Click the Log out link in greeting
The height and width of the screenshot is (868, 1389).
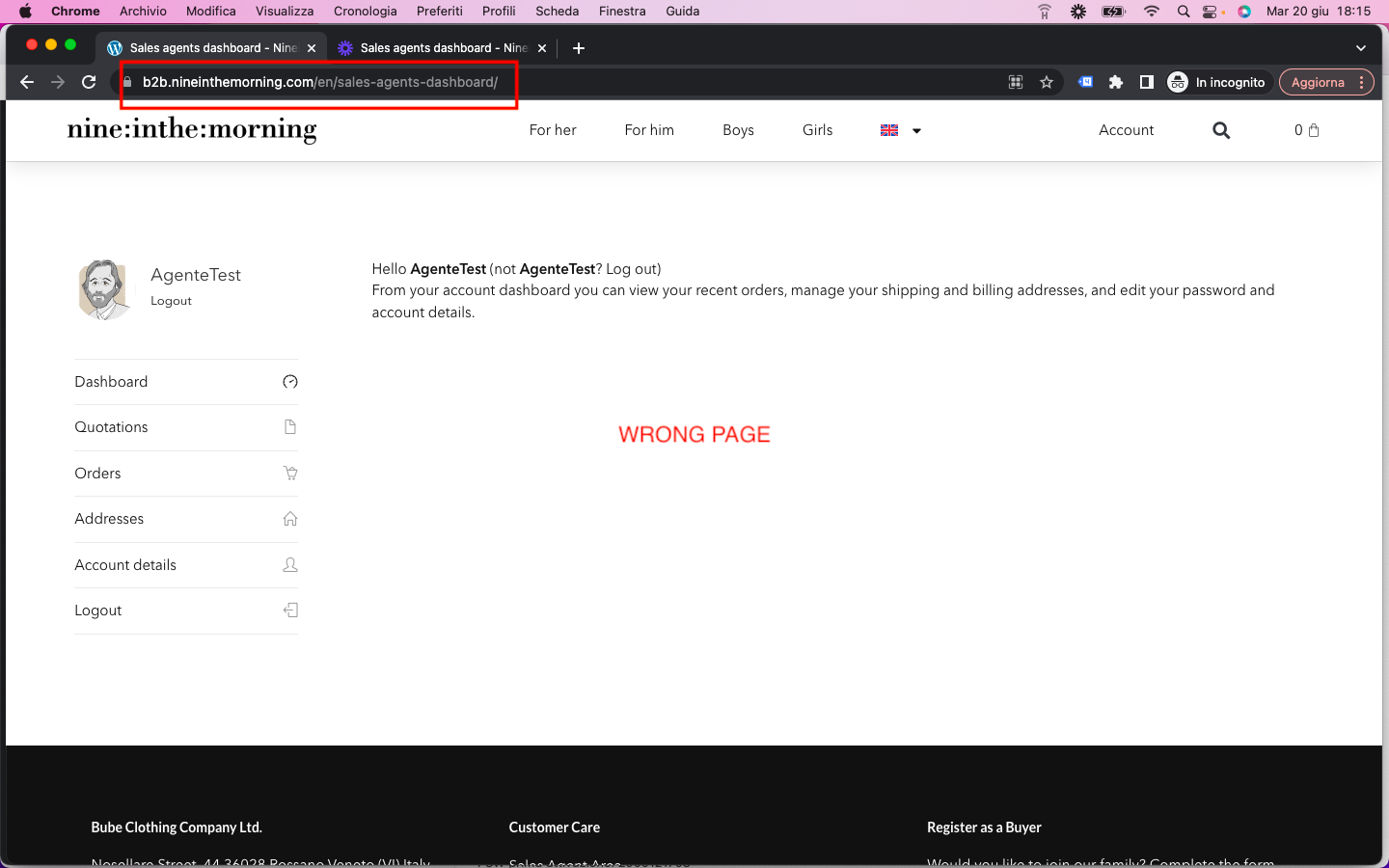[631, 269]
